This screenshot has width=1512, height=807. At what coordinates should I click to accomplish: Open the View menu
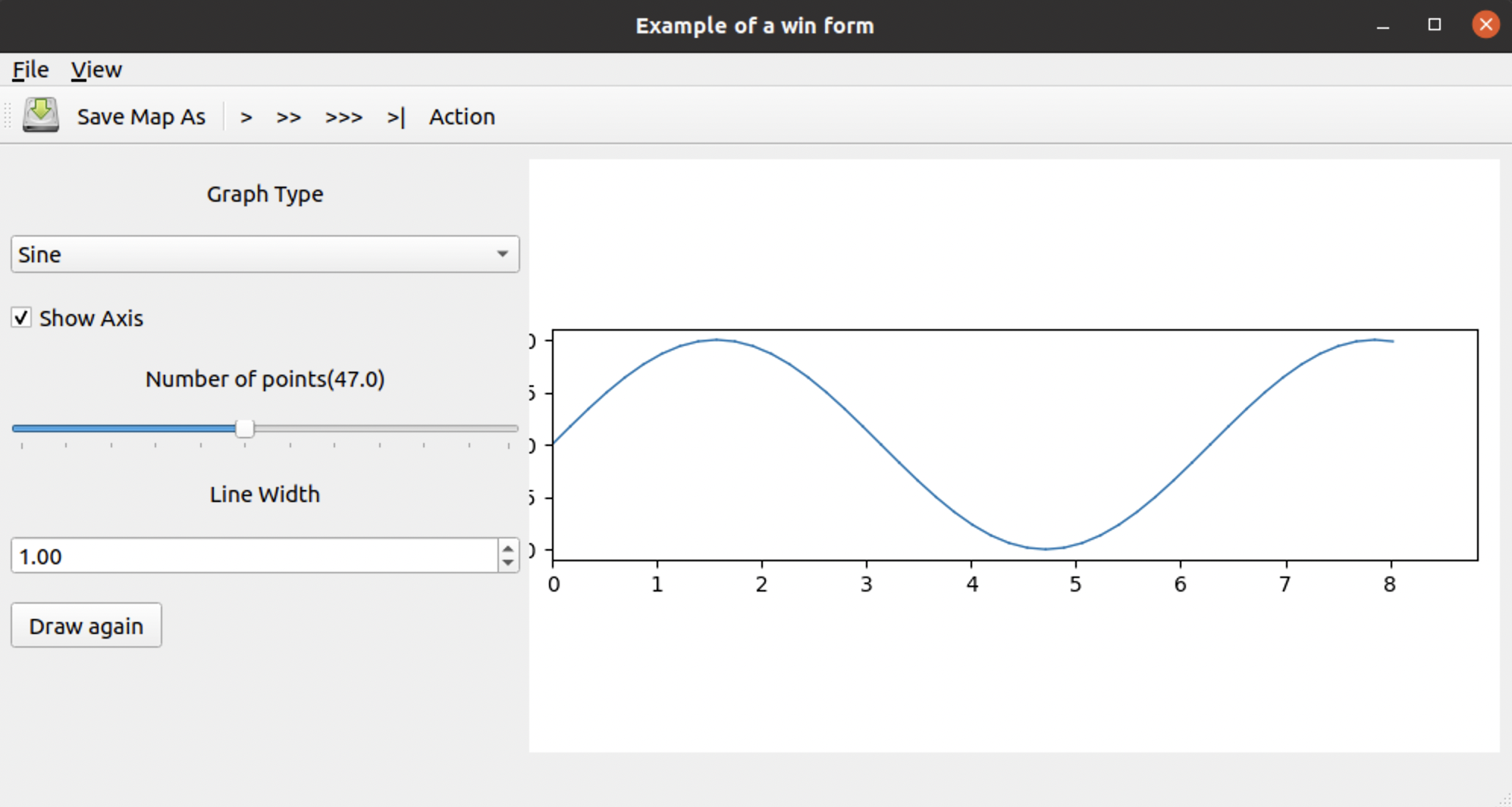point(96,69)
